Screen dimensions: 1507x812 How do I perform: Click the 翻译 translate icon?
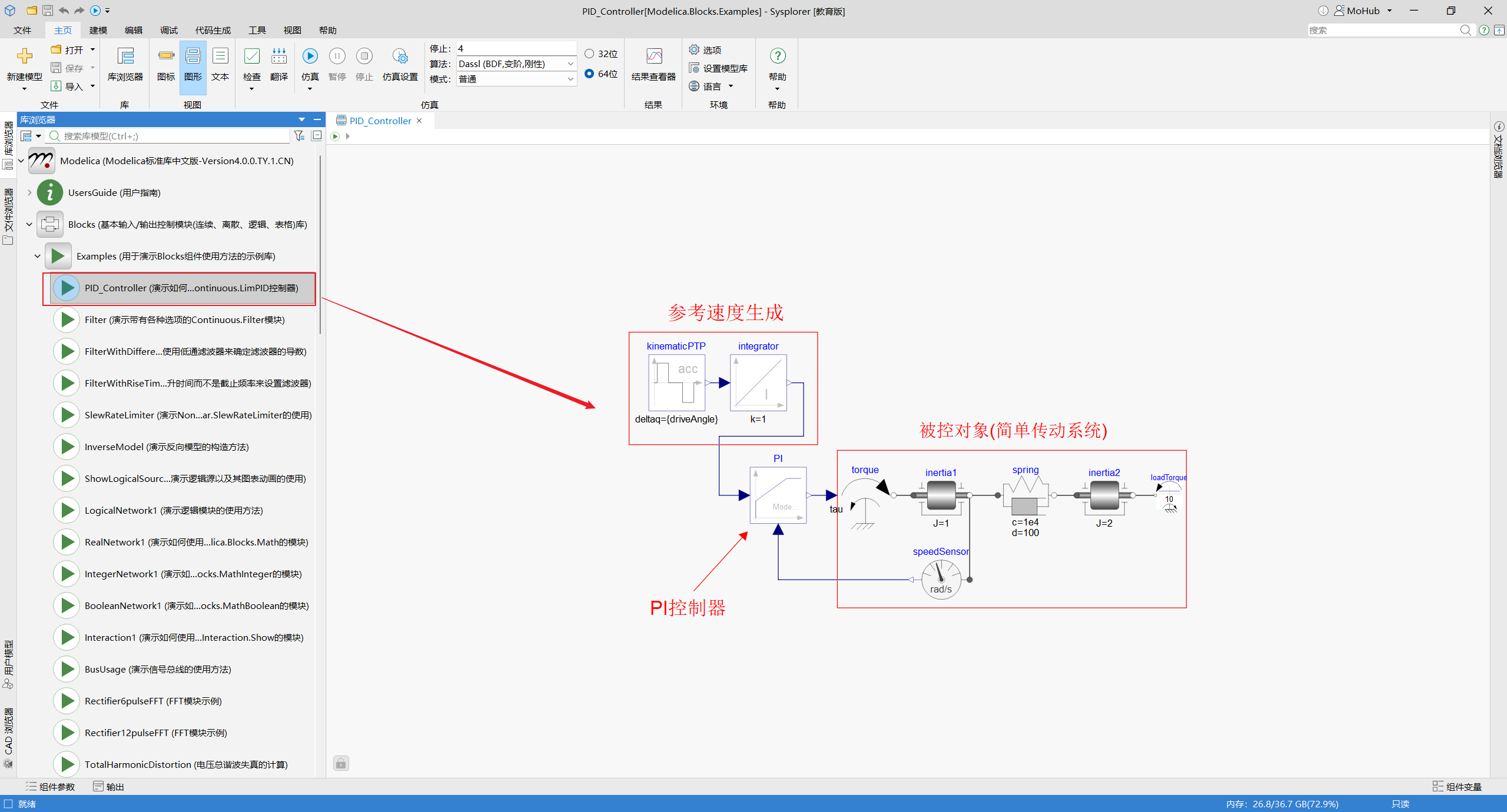click(279, 56)
